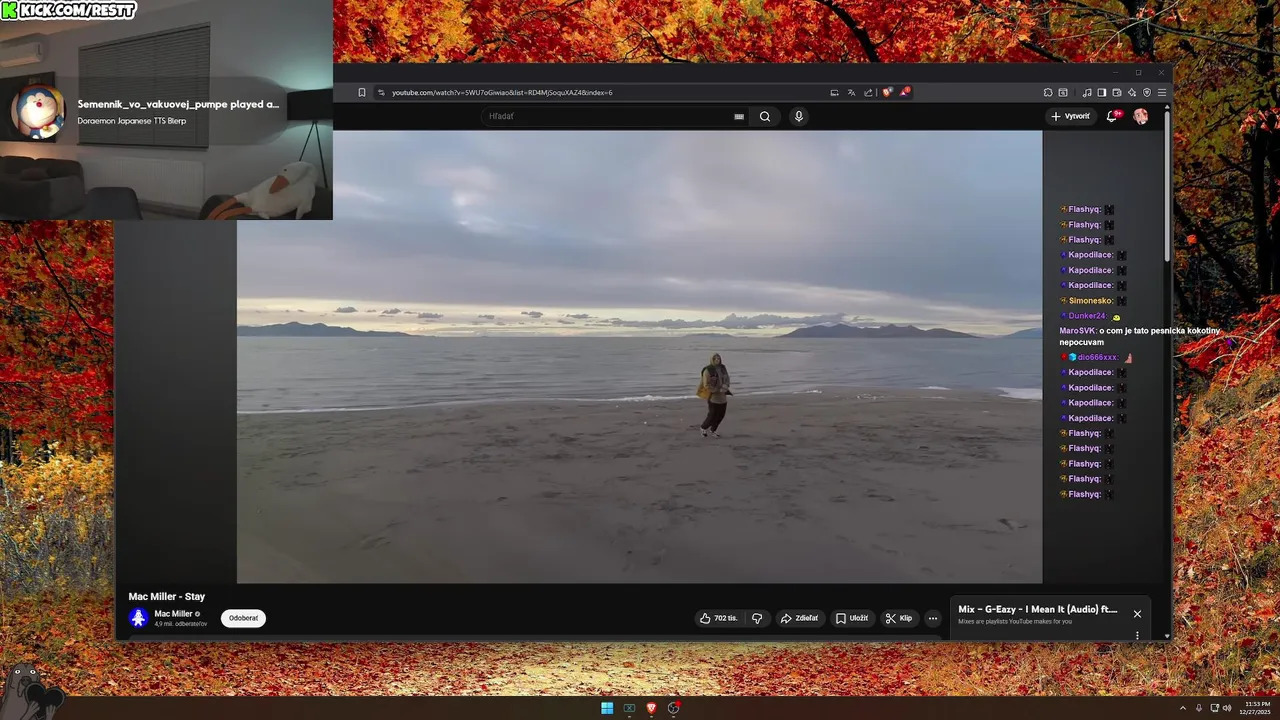Click the 'Simonesko' chat username
Viewport: 1280px width, 720px height.
point(1091,301)
